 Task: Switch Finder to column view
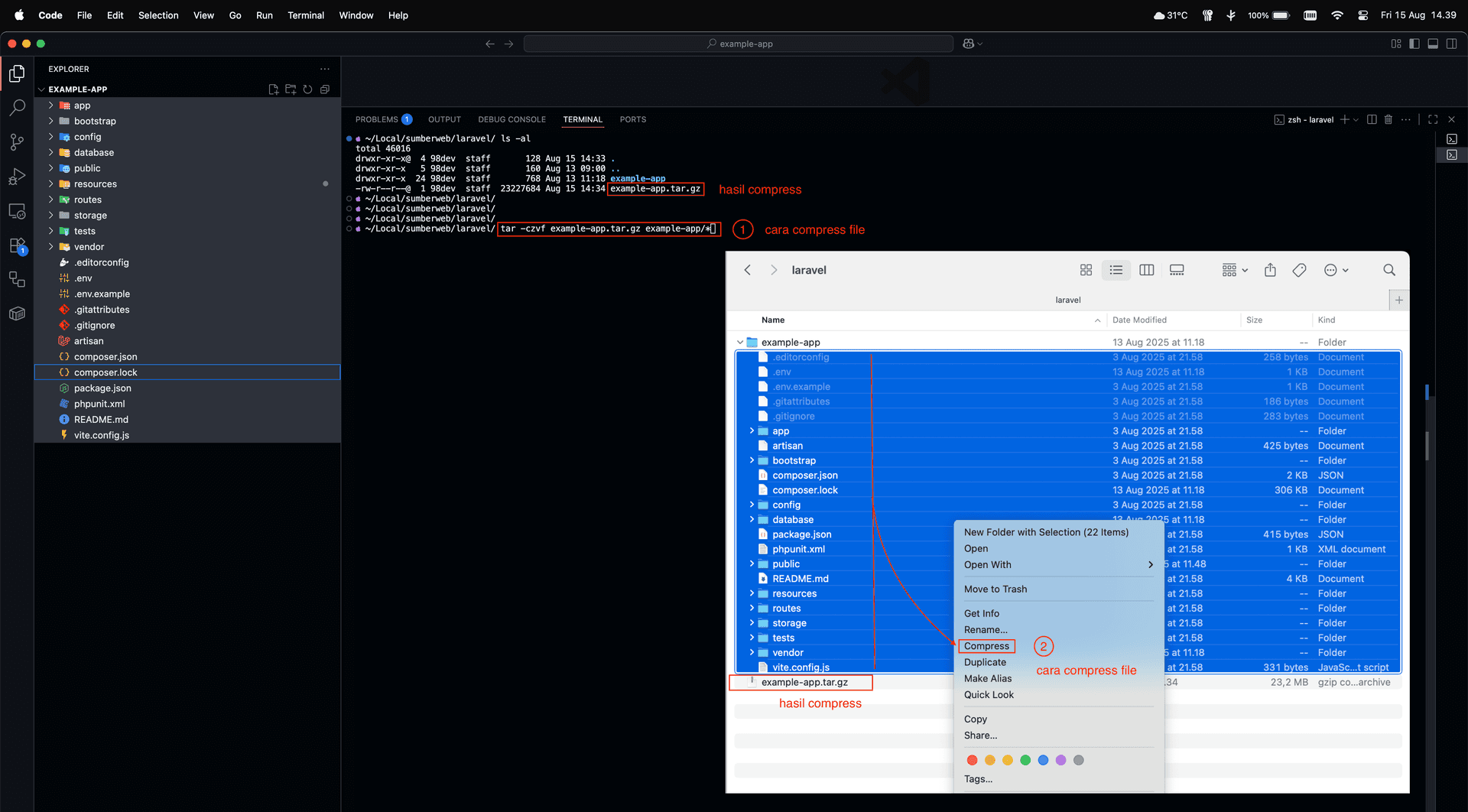click(1146, 270)
